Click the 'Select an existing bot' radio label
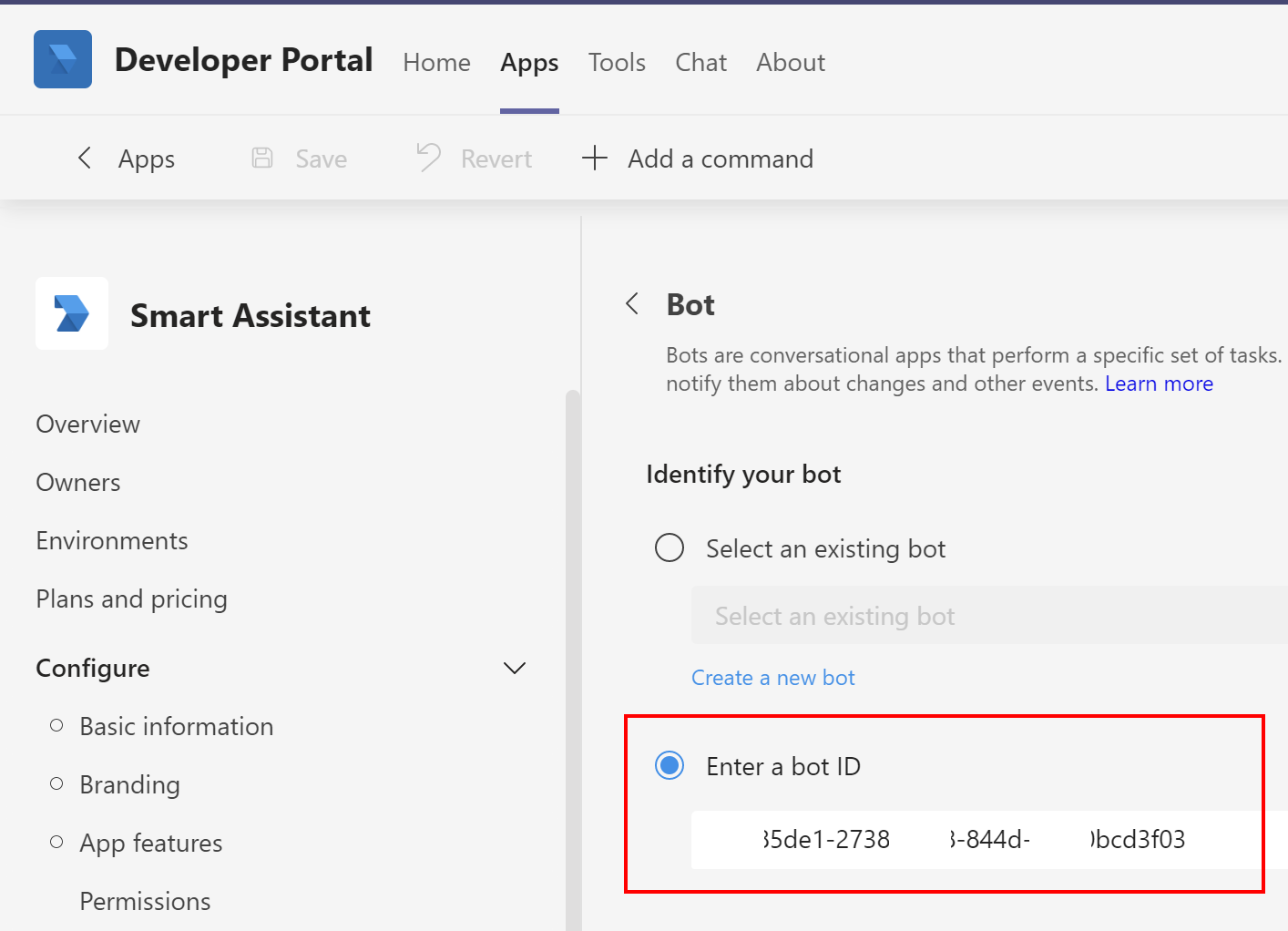 (826, 549)
